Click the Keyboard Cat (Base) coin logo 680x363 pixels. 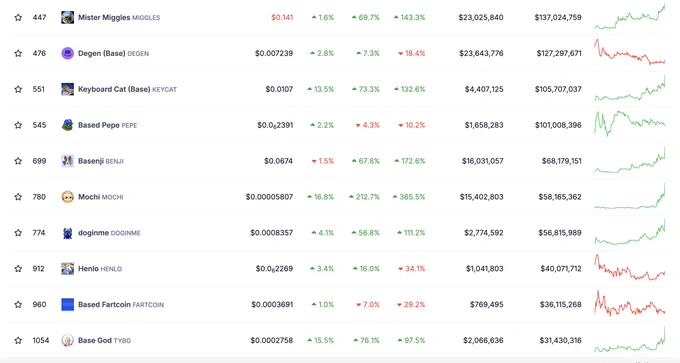67,89
